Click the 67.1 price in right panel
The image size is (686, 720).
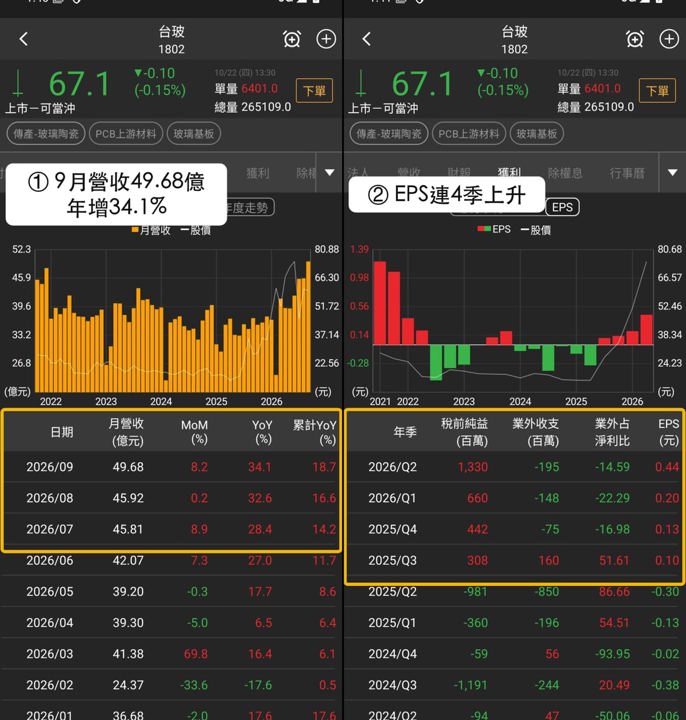click(422, 84)
